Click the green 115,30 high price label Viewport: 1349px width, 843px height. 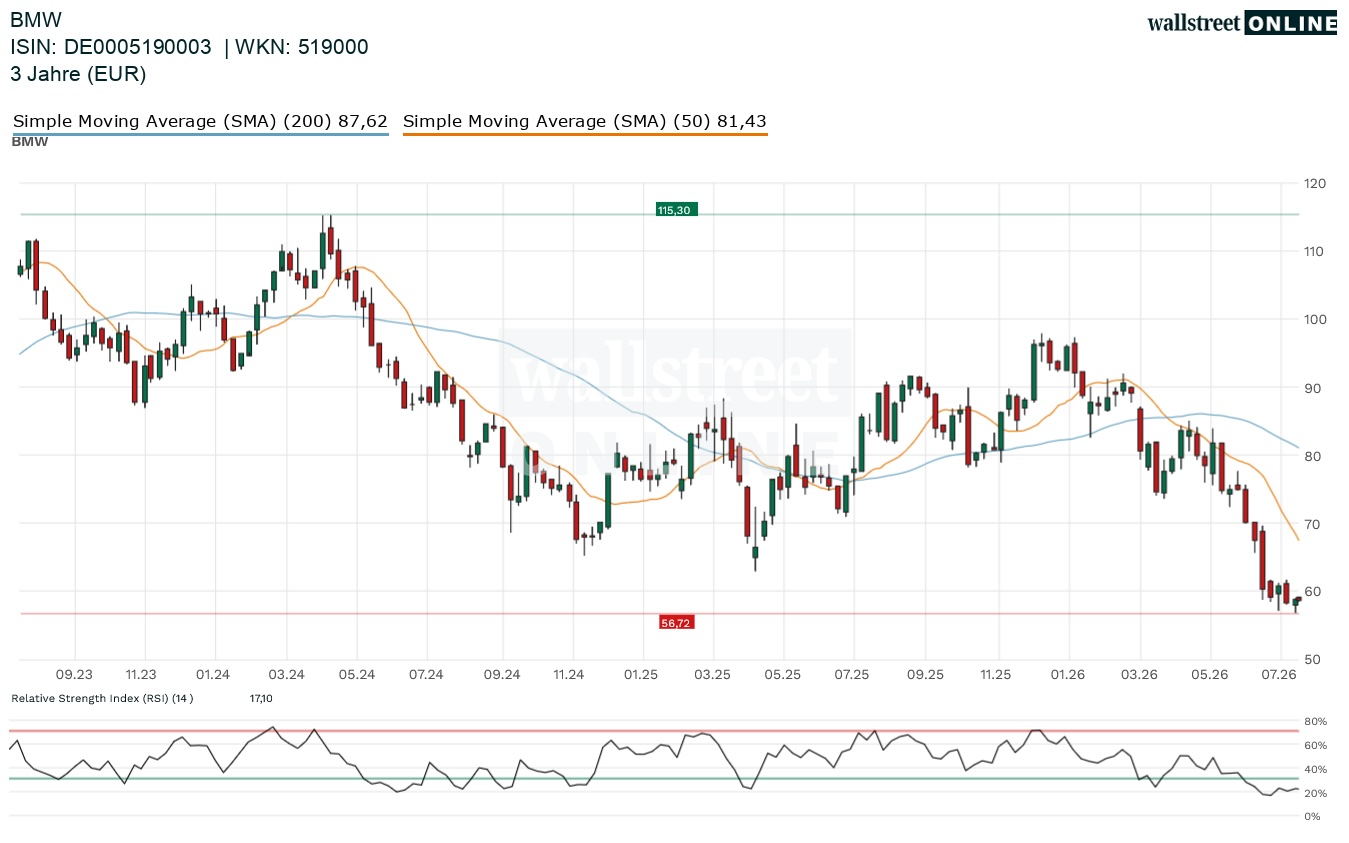tap(675, 210)
